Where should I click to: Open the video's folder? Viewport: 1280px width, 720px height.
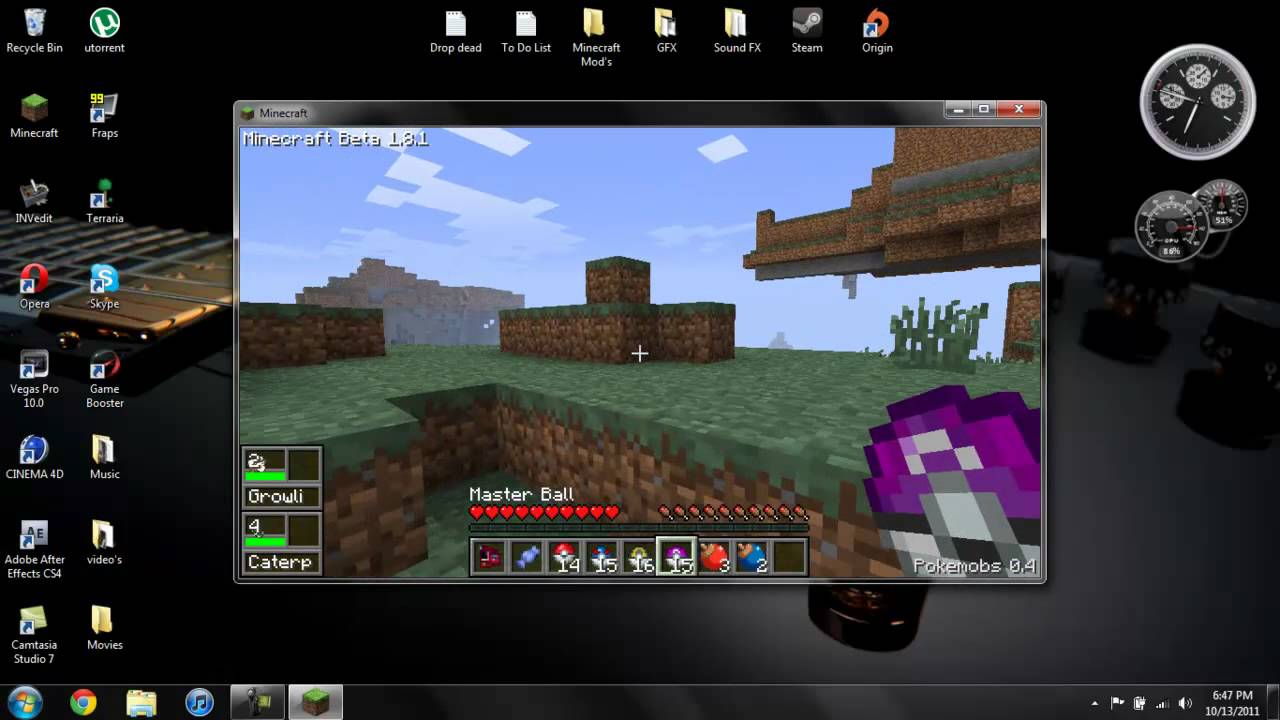pos(104,543)
